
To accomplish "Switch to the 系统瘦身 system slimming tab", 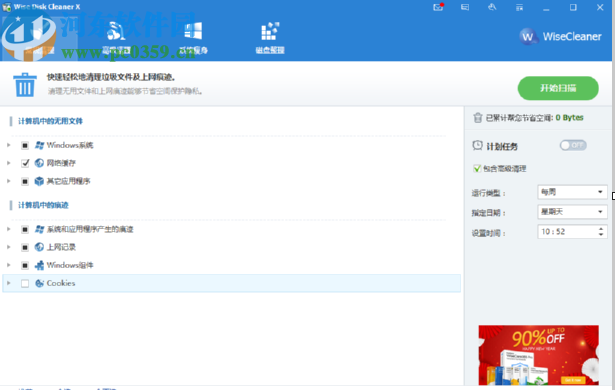I will (x=193, y=38).
